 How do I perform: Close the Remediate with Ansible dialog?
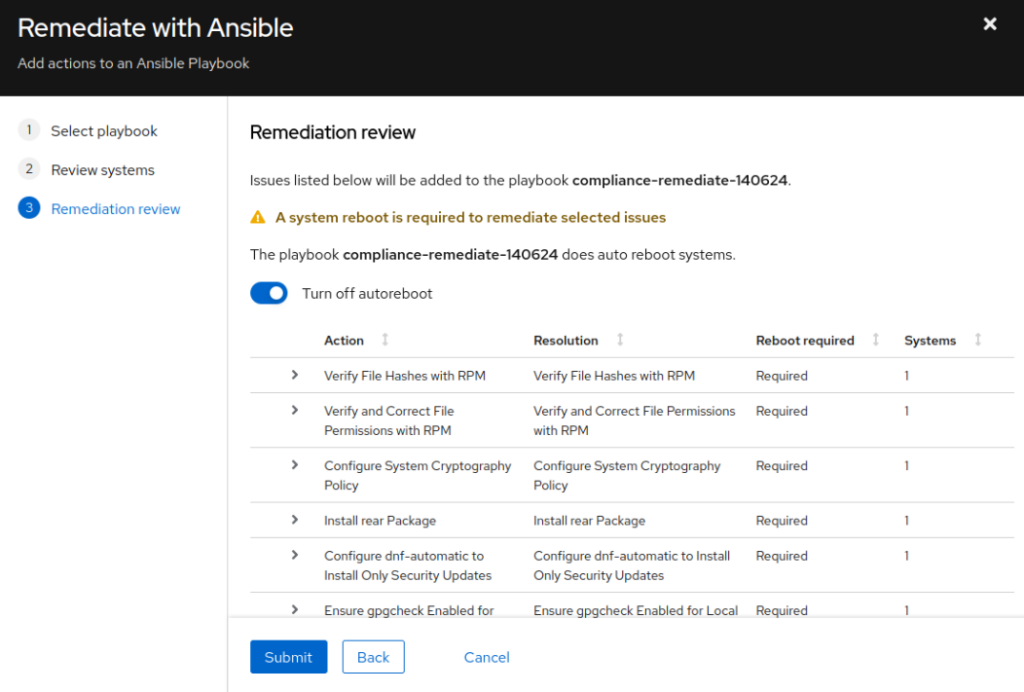pyautogui.click(x=989, y=24)
